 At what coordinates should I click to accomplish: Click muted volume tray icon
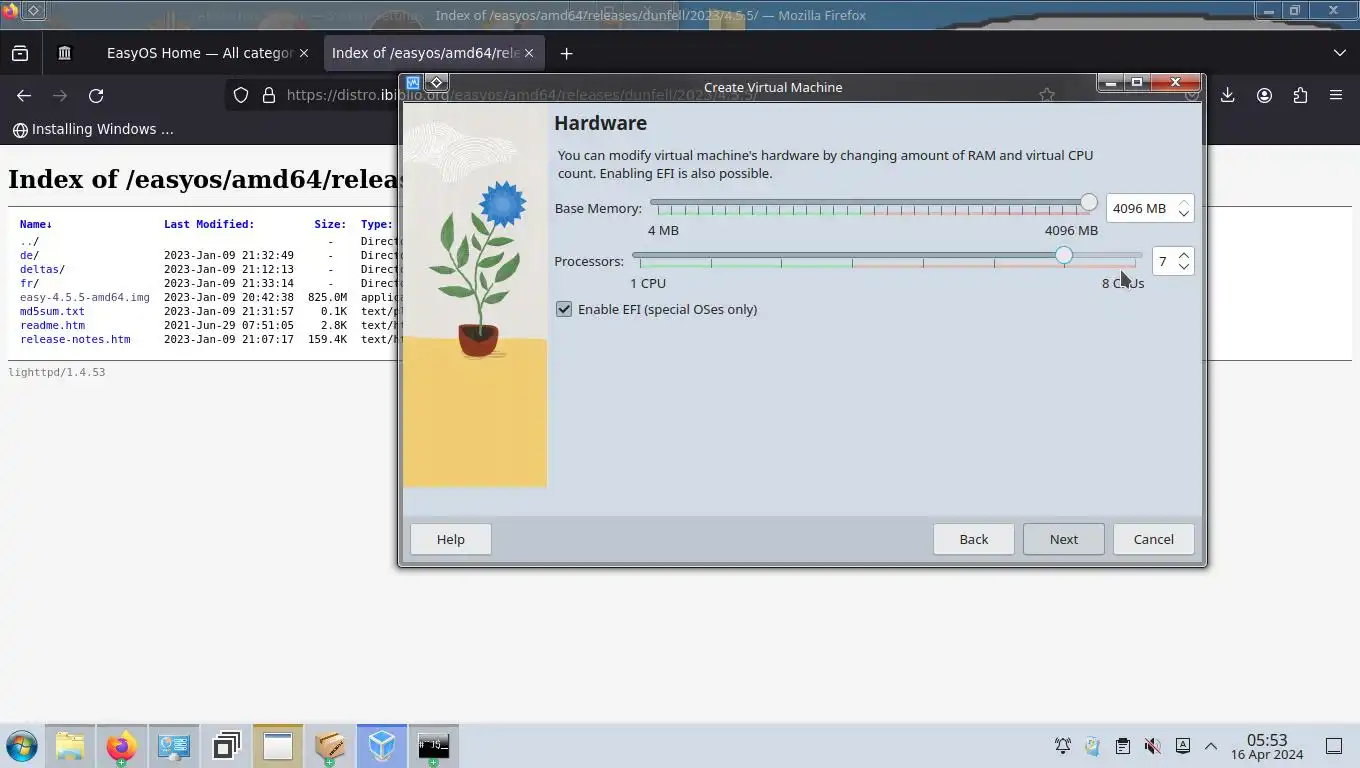pyautogui.click(x=1152, y=746)
